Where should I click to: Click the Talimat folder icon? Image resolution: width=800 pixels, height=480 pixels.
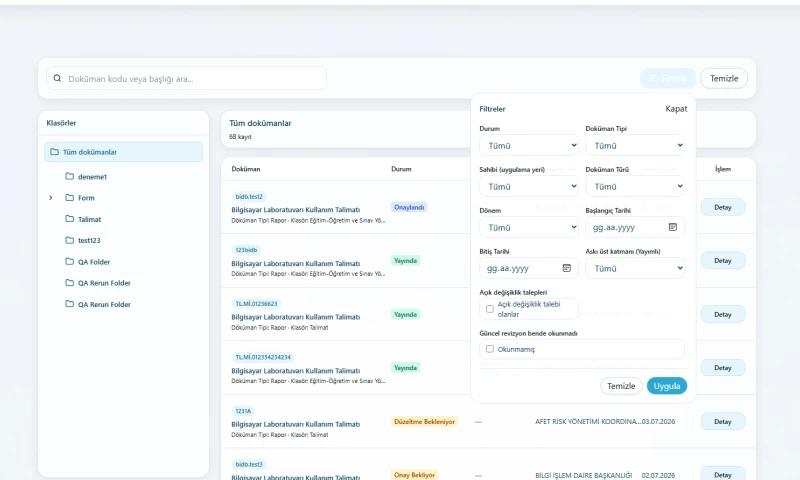[x=69, y=219]
